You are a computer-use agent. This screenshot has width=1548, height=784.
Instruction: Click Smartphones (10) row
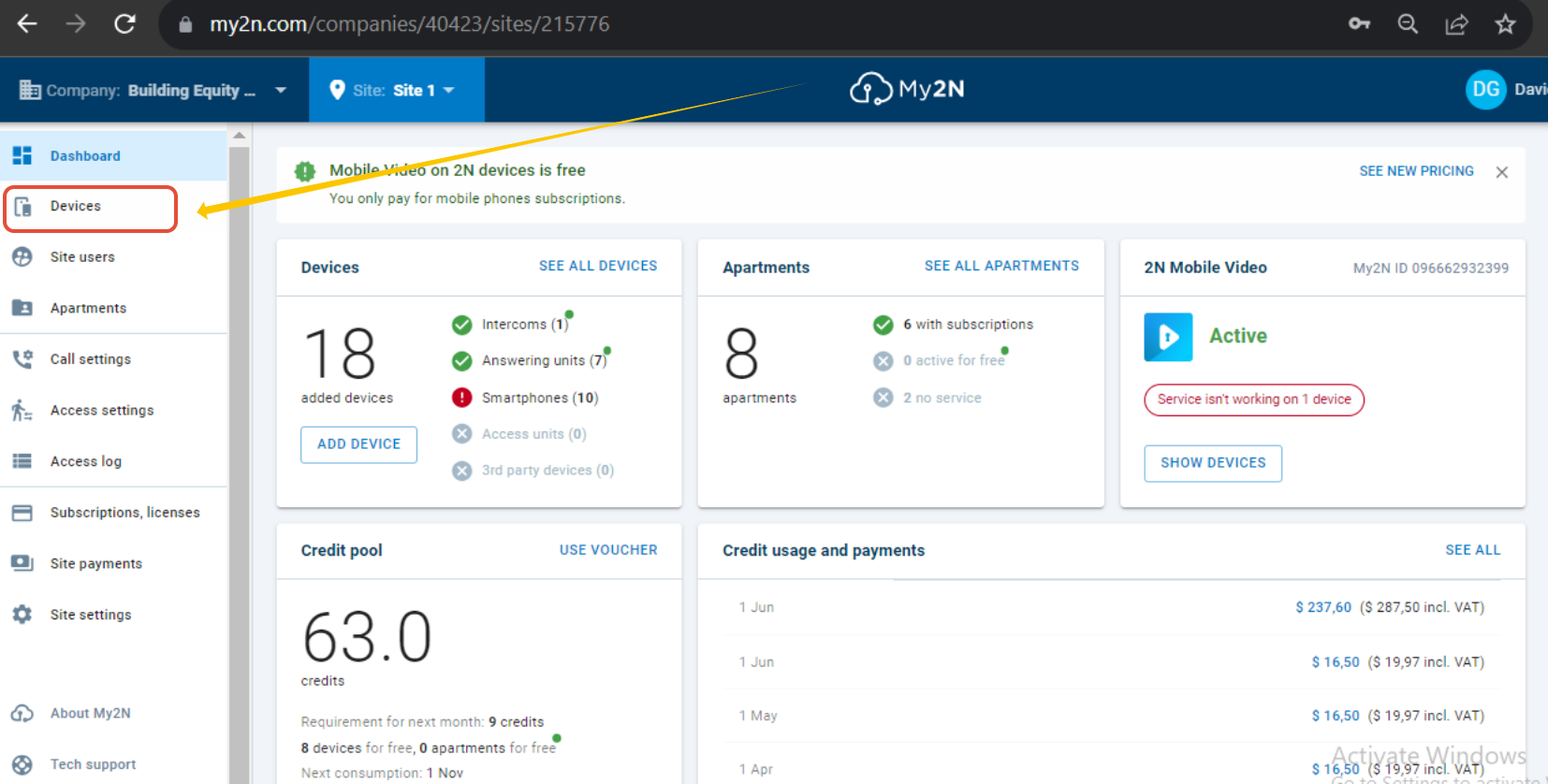coord(525,398)
